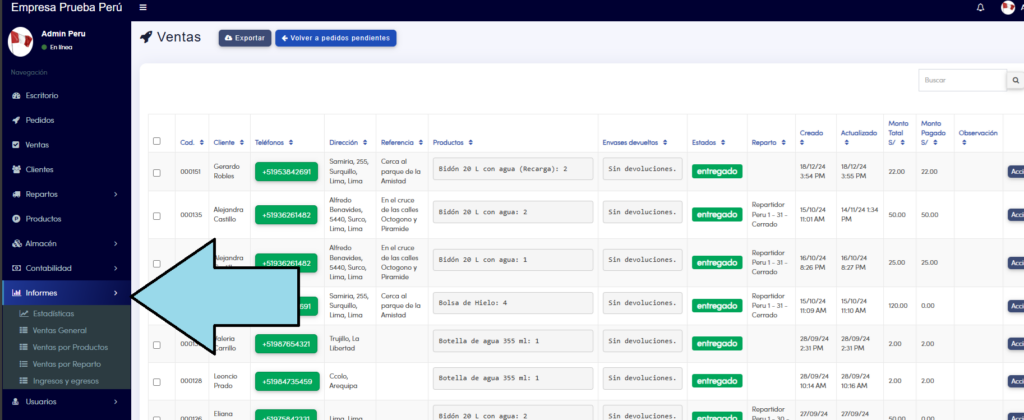Sort by Monto Total S/ column header
Image resolution: width=1024 pixels, height=420 pixels.
(898, 133)
